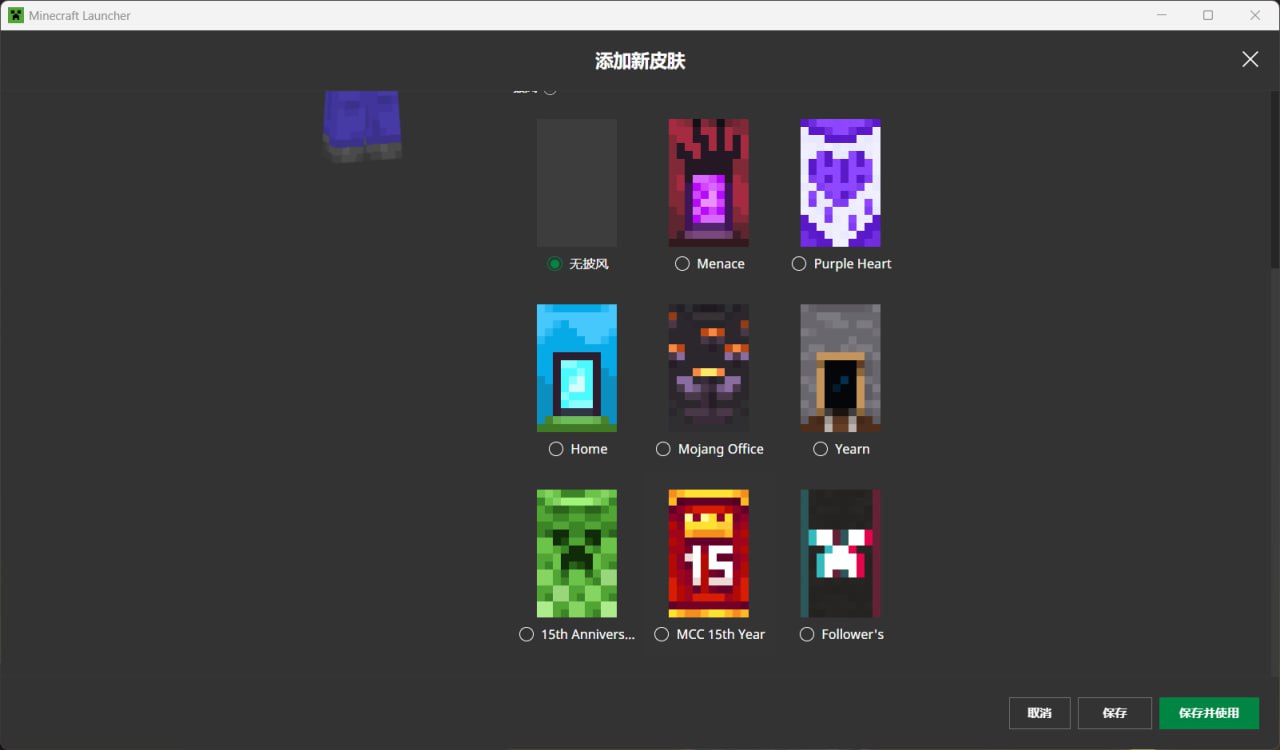This screenshot has width=1280, height=750.
Task: Click the vertical scrollbar on the right
Action: point(1274,180)
